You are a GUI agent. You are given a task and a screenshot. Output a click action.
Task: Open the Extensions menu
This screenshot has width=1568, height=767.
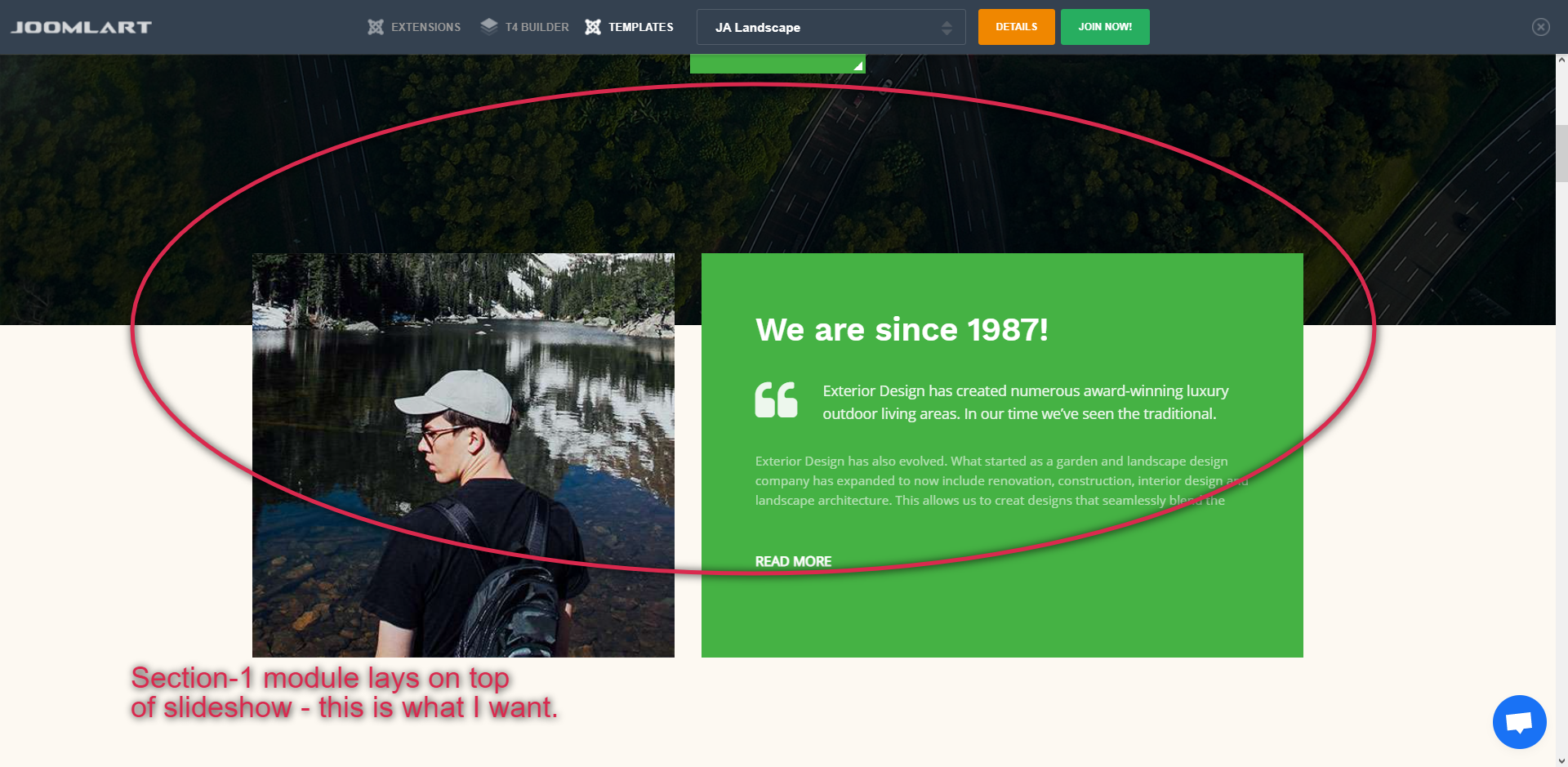[414, 27]
